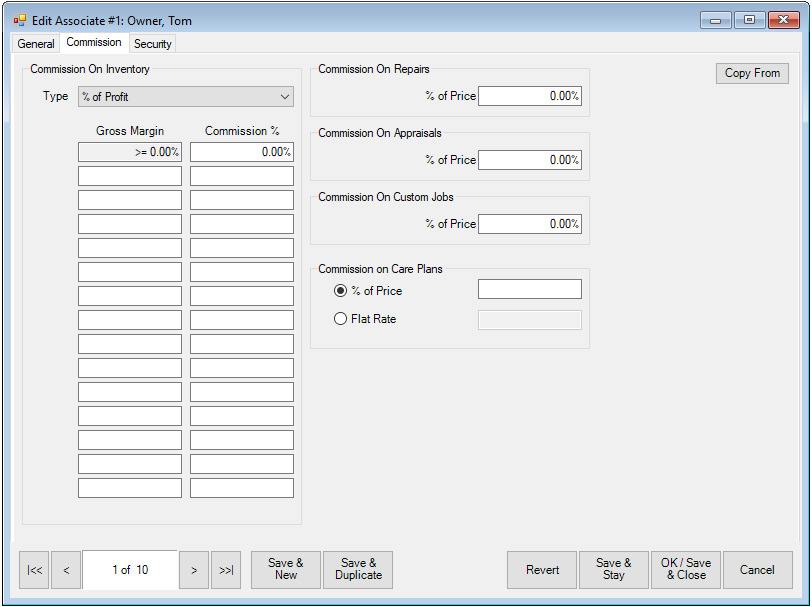Switch to the Security tab
The height and width of the screenshot is (607, 812).
(x=153, y=44)
